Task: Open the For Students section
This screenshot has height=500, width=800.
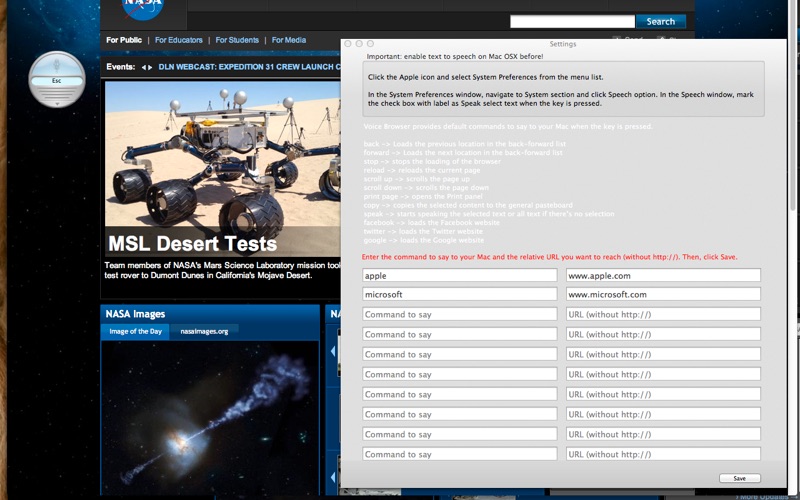Action: tap(237, 40)
